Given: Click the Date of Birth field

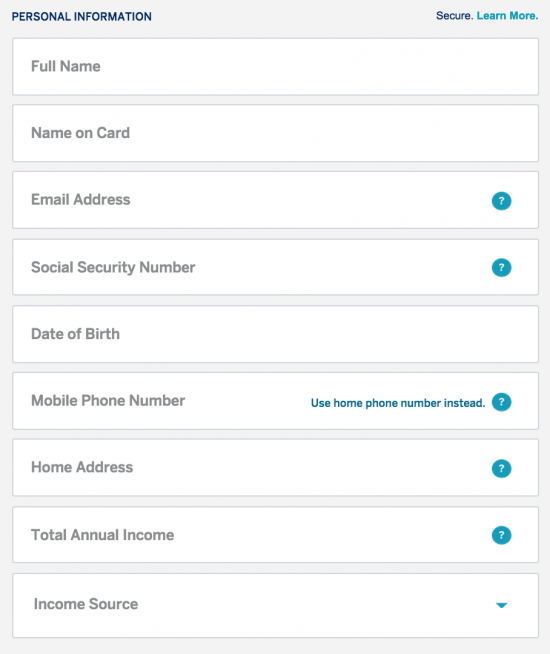Looking at the screenshot, I should (x=275, y=334).
